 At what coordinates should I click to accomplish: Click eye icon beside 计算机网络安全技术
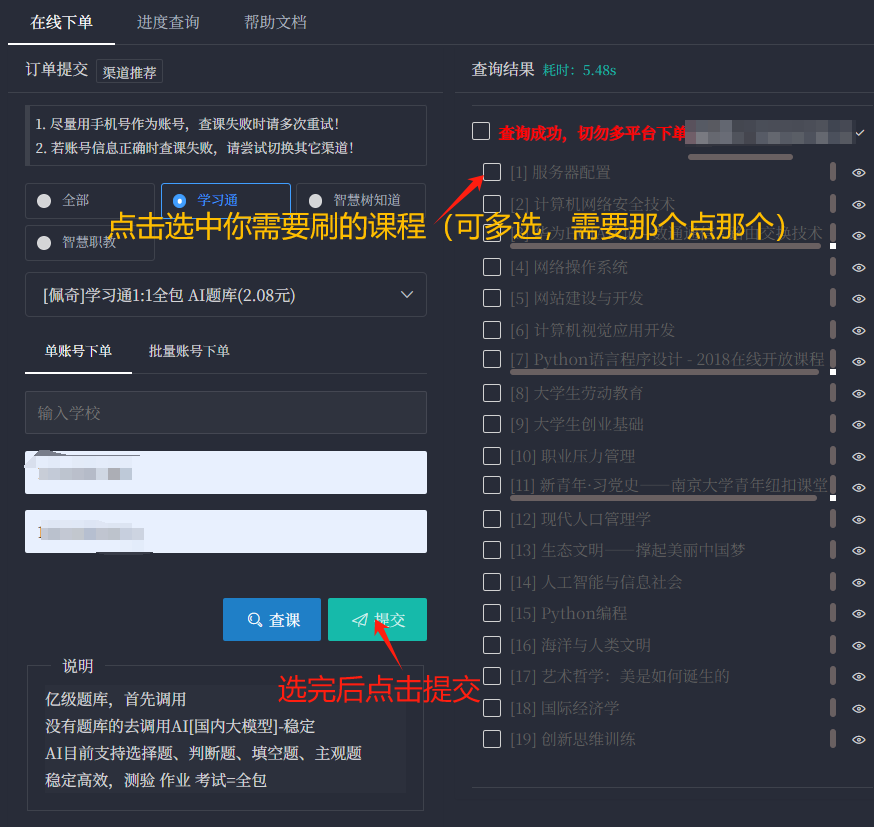(858, 204)
